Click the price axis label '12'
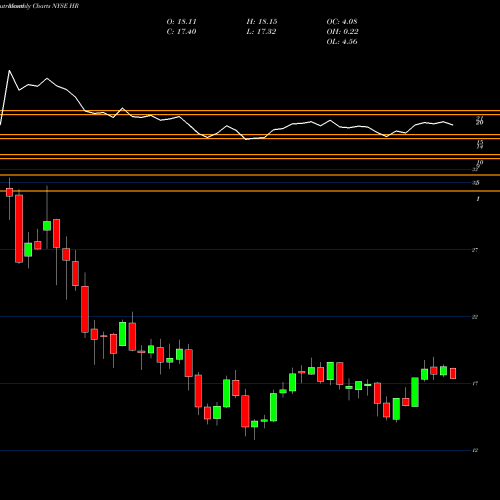Image resolution: width=500 pixels, height=500 pixels. pos(475,450)
